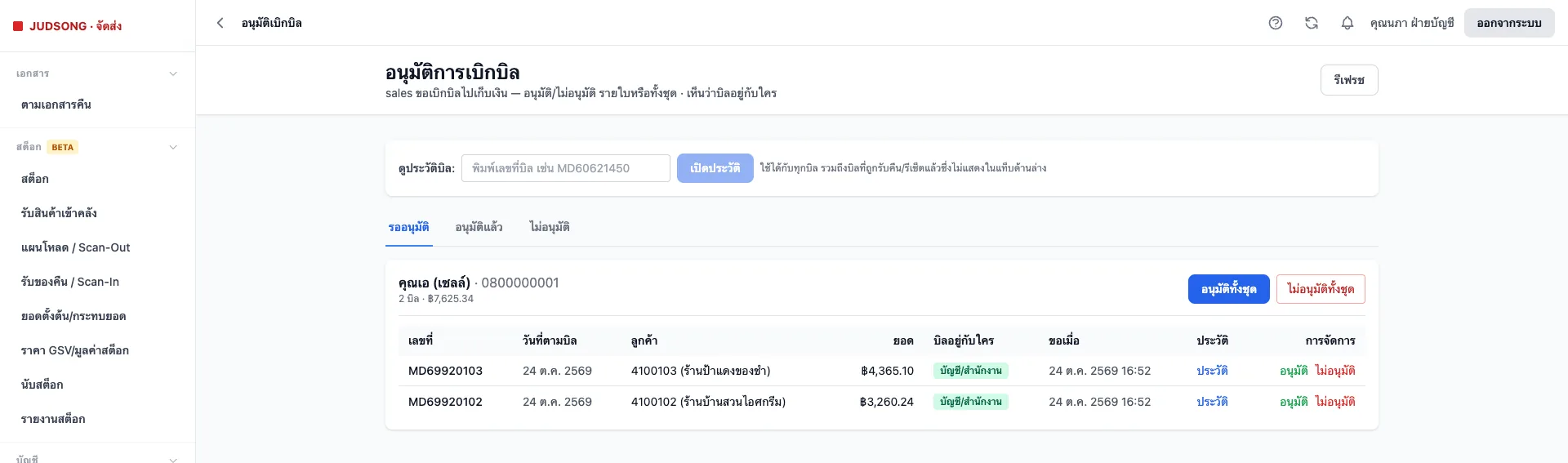The height and width of the screenshot is (463, 1568).
Task: Click customer 4100103 (ร้านป้าแดงของชำ)
Action: [x=701, y=371]
